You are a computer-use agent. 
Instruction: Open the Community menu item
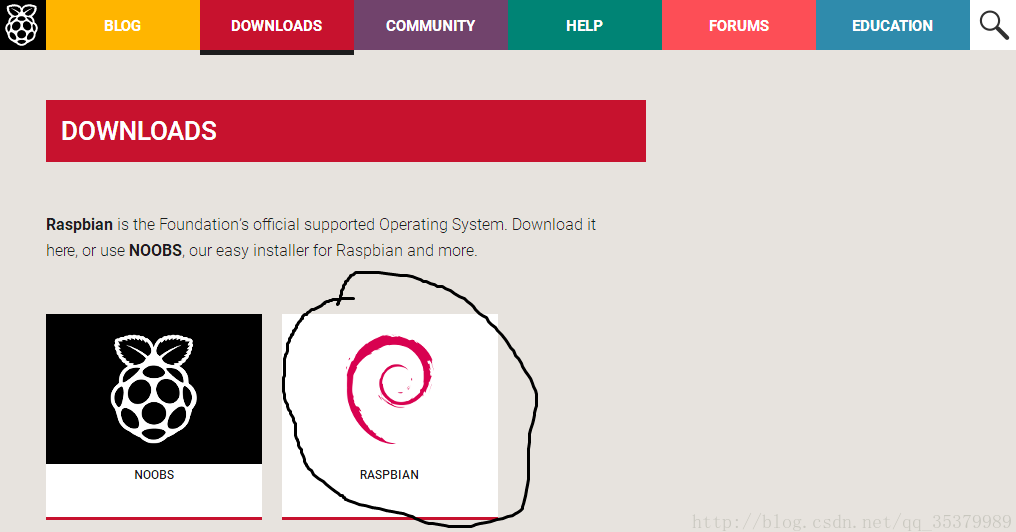pyautogui.click(x=430, y=25)
